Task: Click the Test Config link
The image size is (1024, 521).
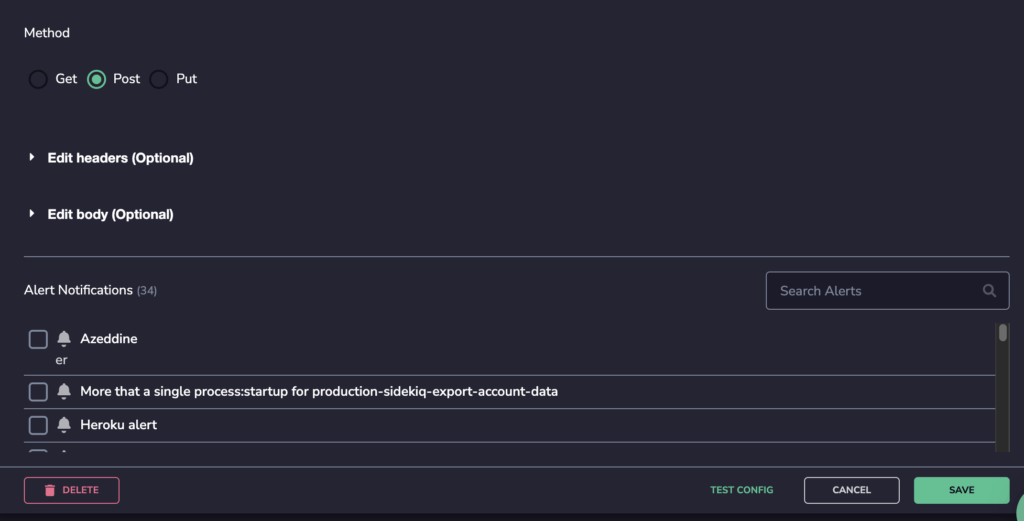Action: click(x=741, y=490)
